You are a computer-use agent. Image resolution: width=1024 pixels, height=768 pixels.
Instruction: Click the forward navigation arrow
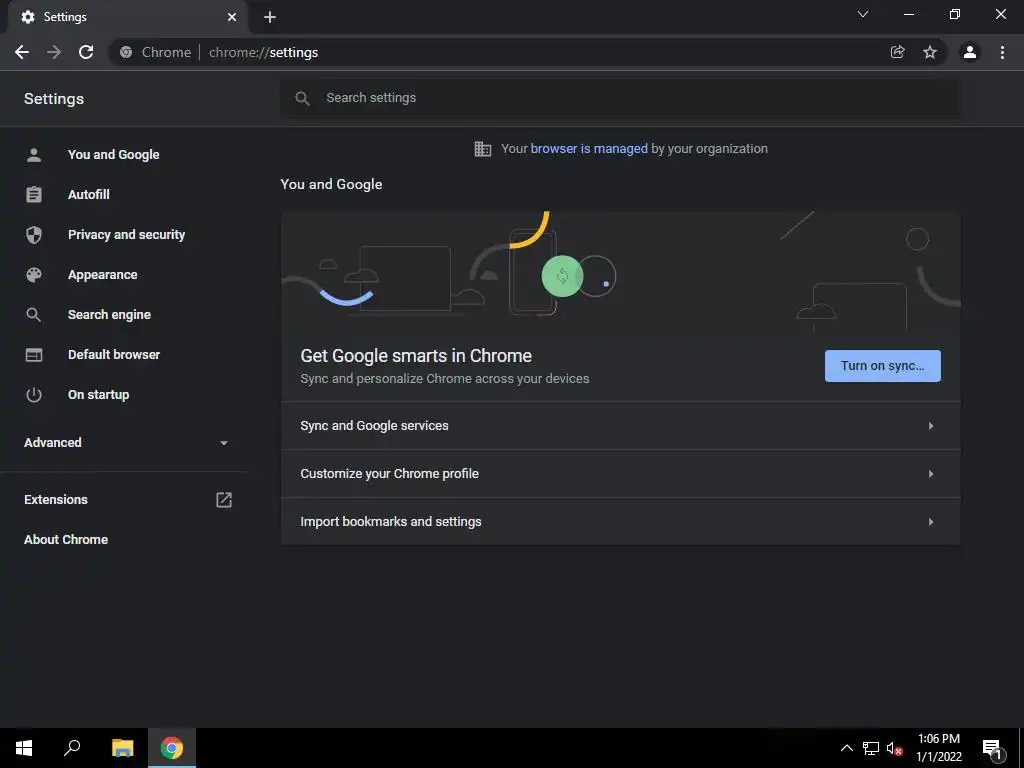(x=54, y=52)
